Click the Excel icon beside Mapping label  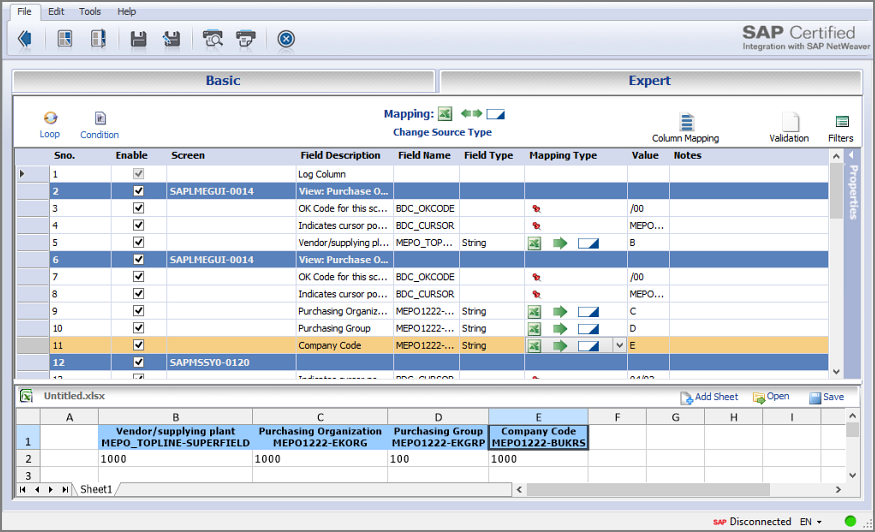445,114
